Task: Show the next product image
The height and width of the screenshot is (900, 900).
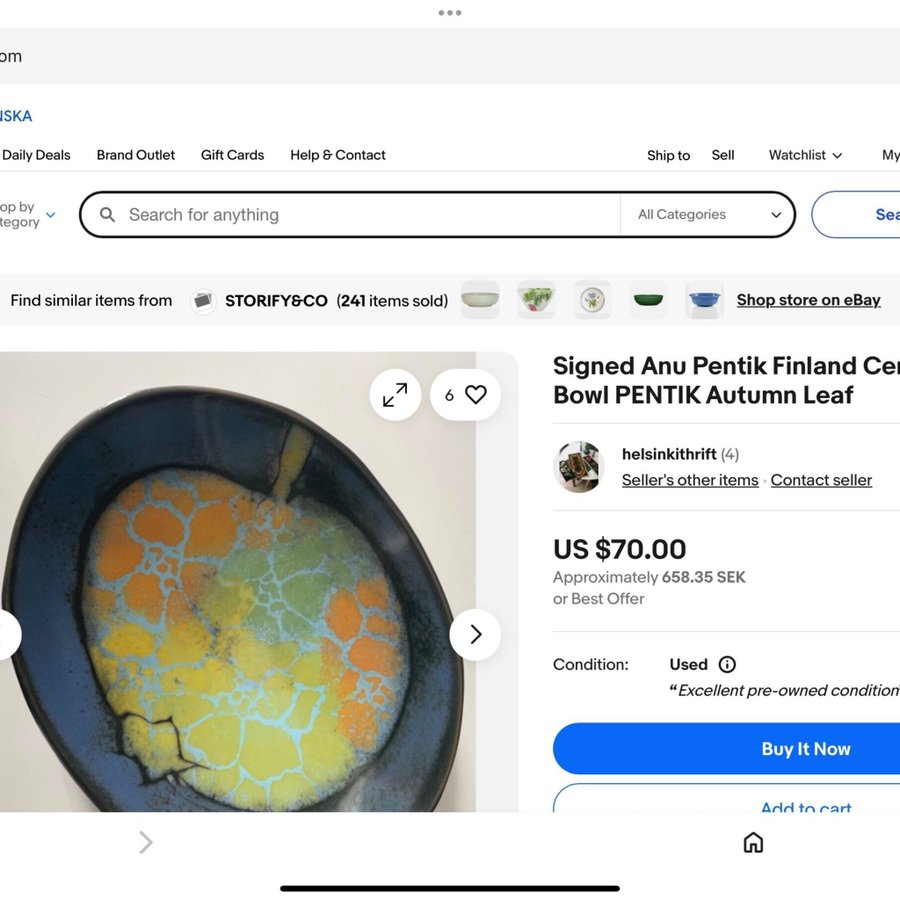Action: pyautogui.click(x=475, y=634)
